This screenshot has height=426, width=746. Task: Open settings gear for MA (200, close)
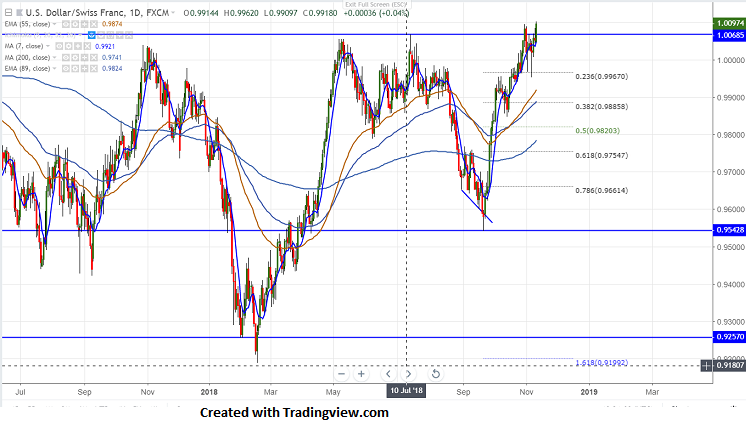tap(75, 57)
